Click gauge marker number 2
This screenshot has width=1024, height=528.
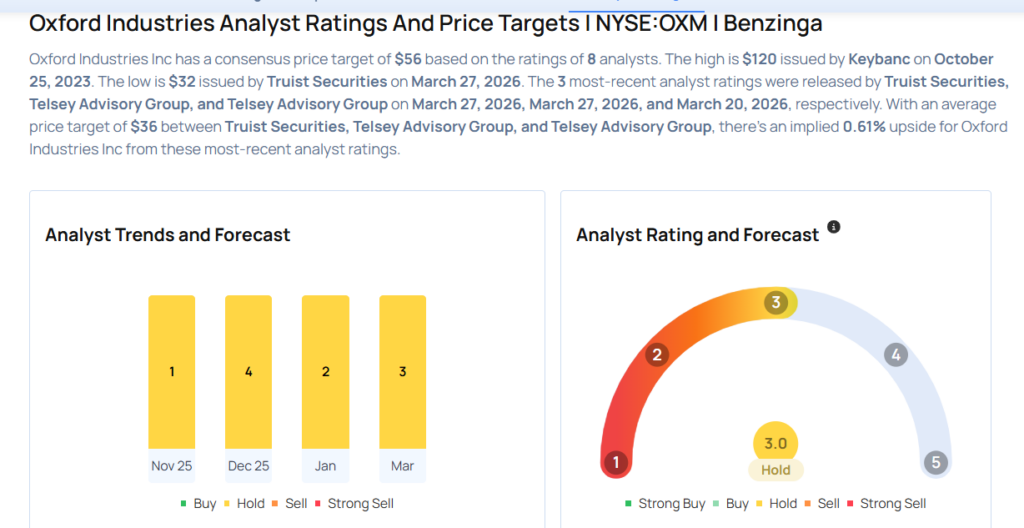tap(657, 354)
